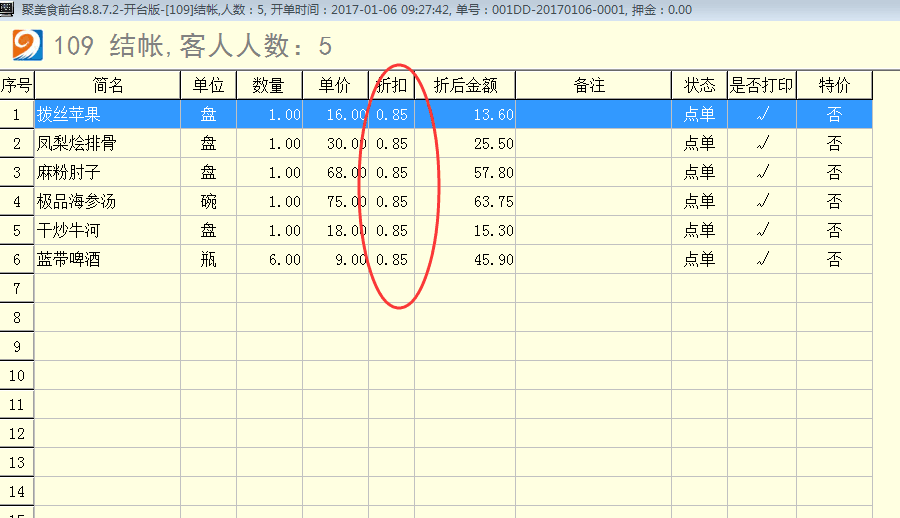This screenshot has height=518, width=900.
Task: Click the discount cell for 干炒牛河
Action: click(391, 230)
